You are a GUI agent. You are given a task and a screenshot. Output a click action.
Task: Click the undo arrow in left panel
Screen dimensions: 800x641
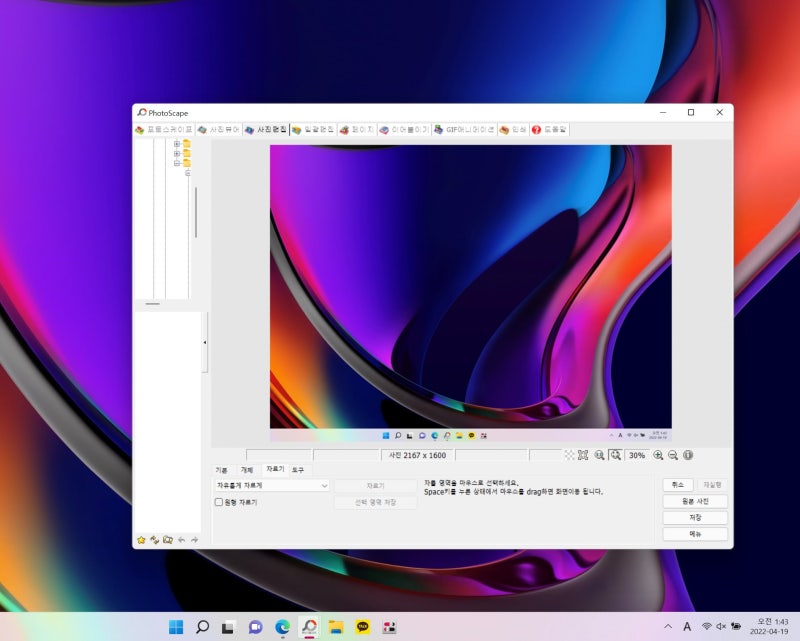point(181,540)
